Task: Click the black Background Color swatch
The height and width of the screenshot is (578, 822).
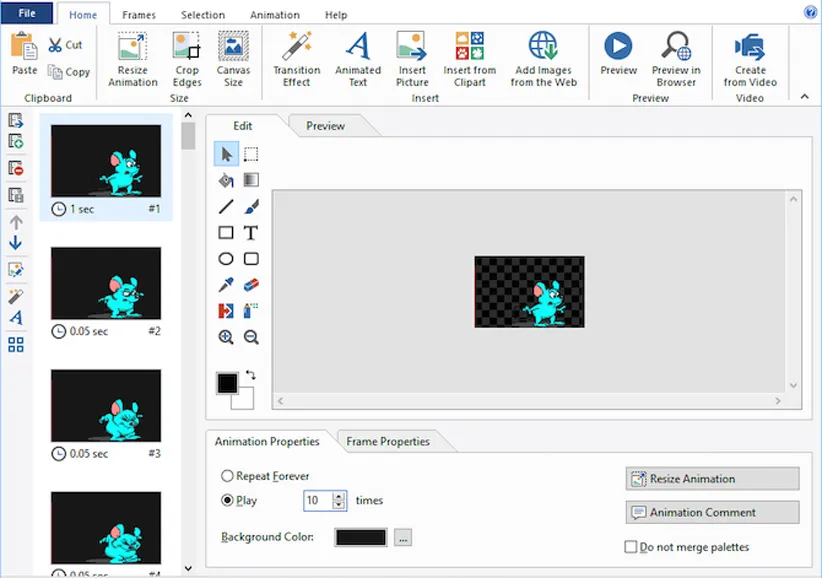Action: [x=361, y=538]
